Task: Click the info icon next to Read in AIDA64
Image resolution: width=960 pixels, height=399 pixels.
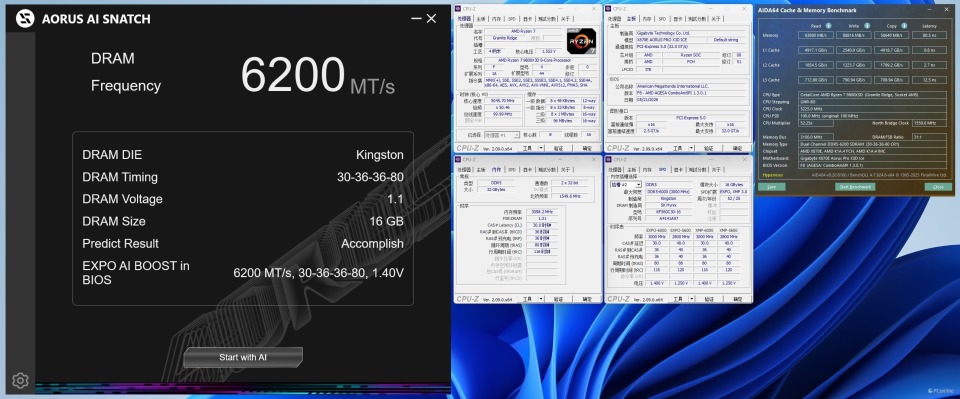Action: pyautogui.click(x=829, y=26)
